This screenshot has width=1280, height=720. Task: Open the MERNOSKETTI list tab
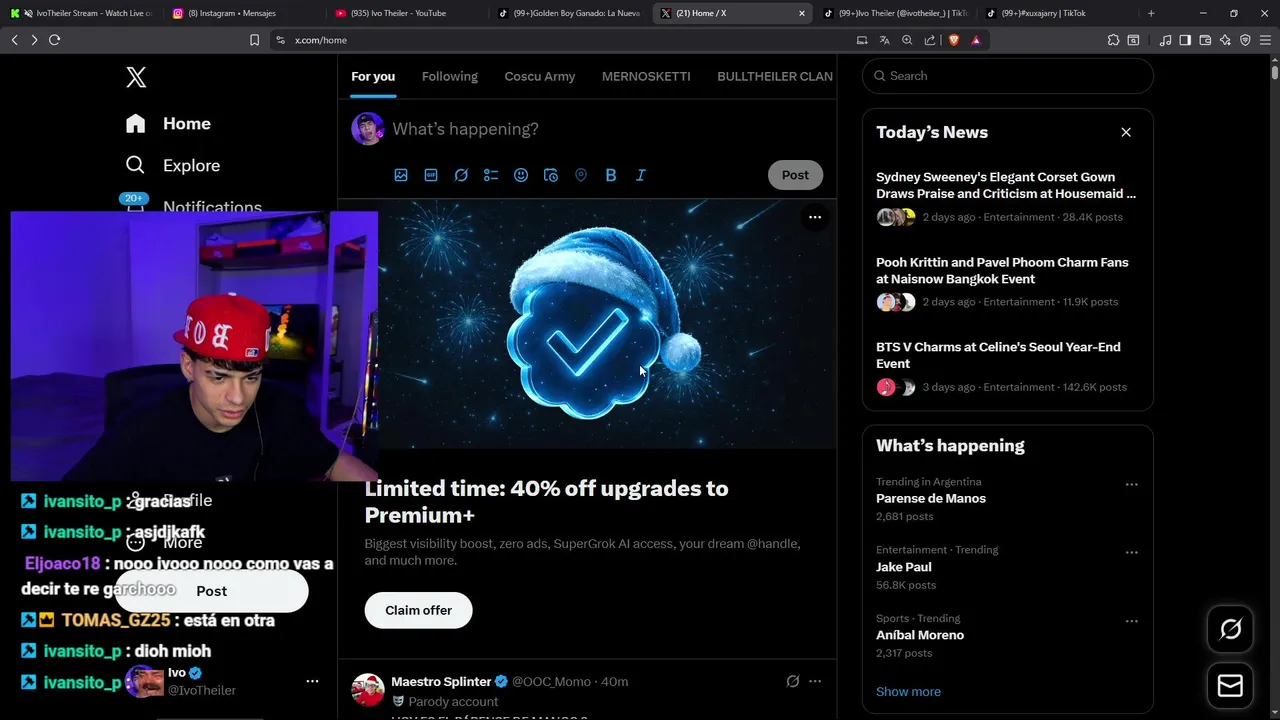tap(646, 76)
